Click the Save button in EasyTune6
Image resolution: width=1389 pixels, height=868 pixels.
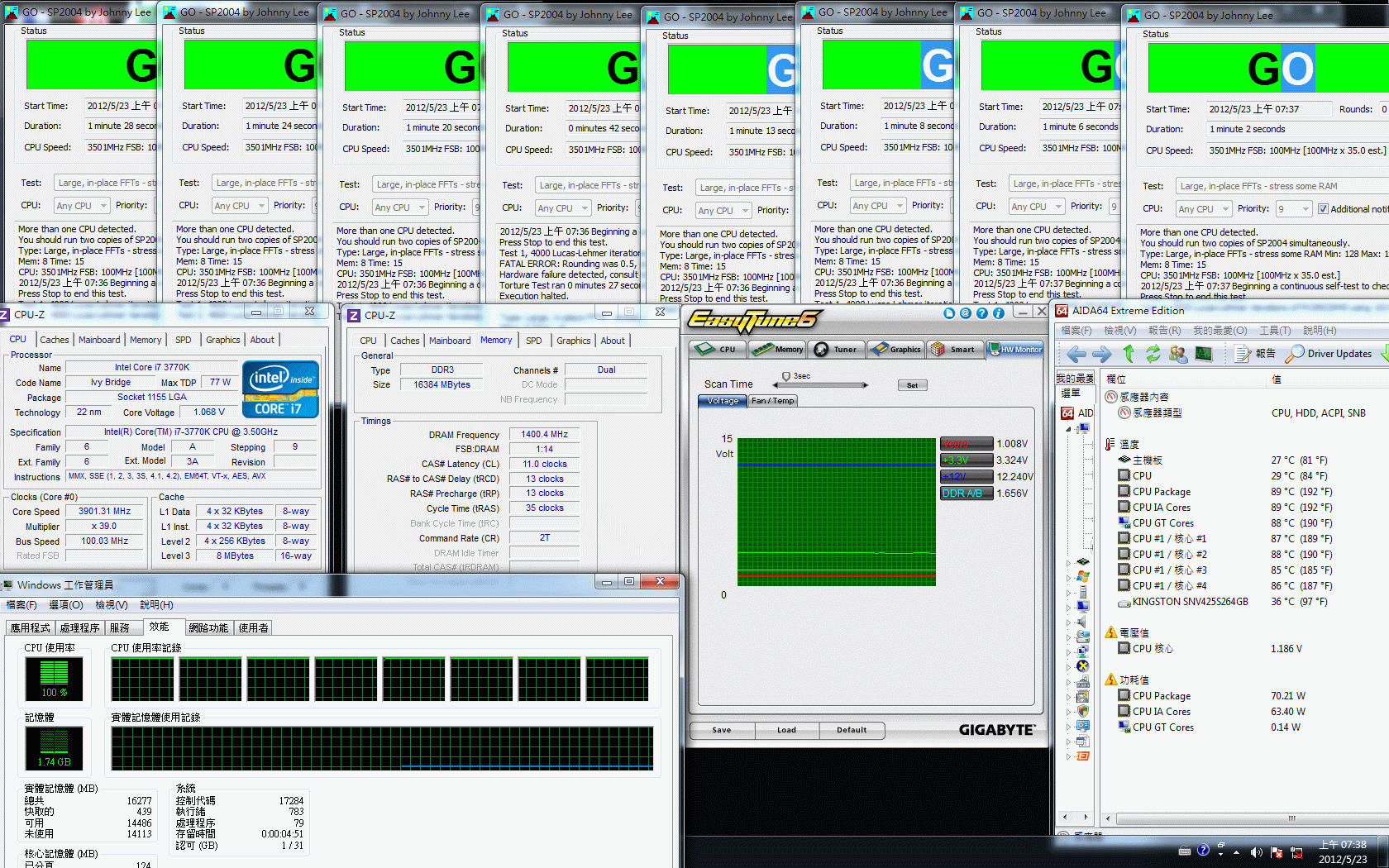point(722,730)
